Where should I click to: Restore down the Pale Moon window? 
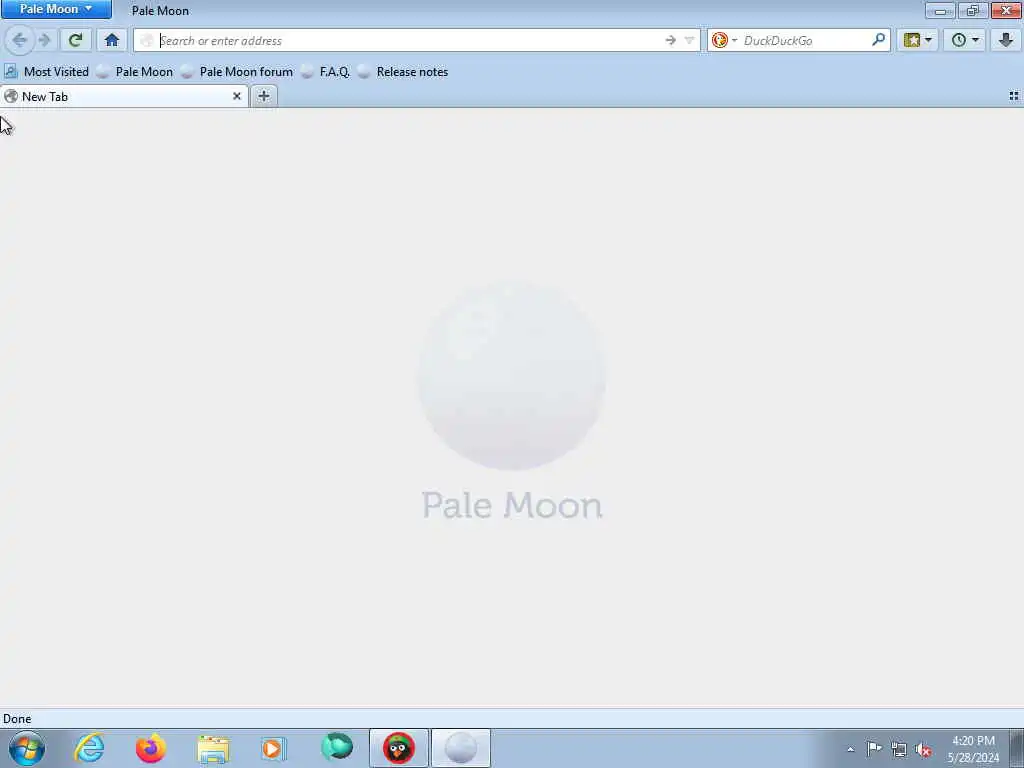pos(972,10)
